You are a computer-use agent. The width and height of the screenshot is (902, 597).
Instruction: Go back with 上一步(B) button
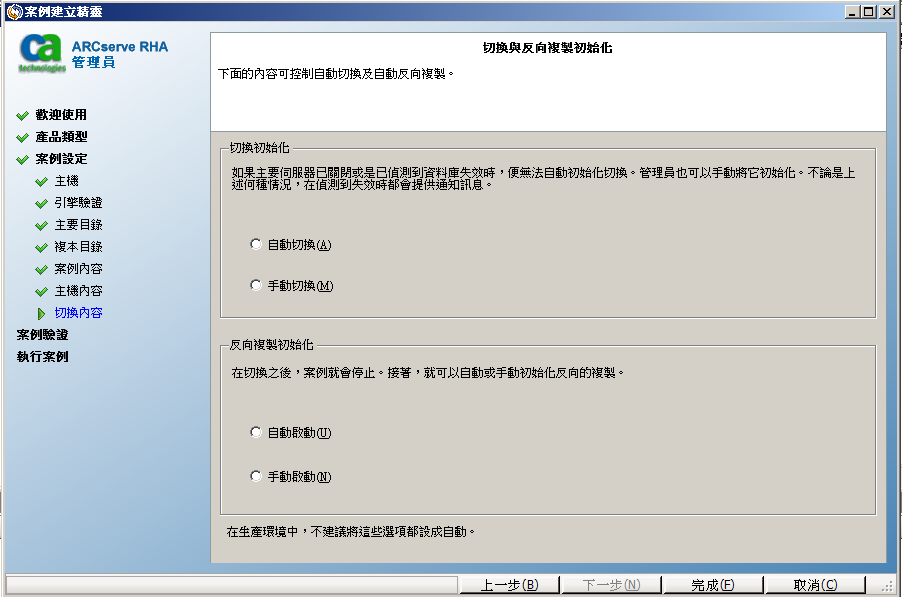509,585
